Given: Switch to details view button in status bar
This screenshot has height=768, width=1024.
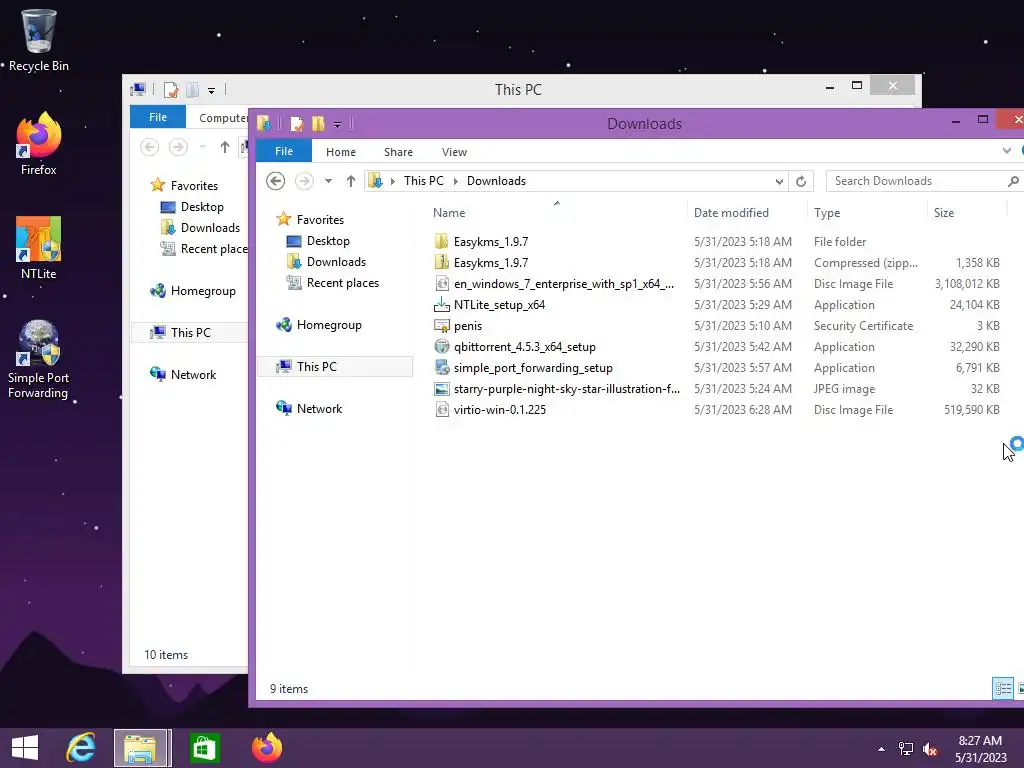Looking at the screenshot, I should [x=1003, y=688].
